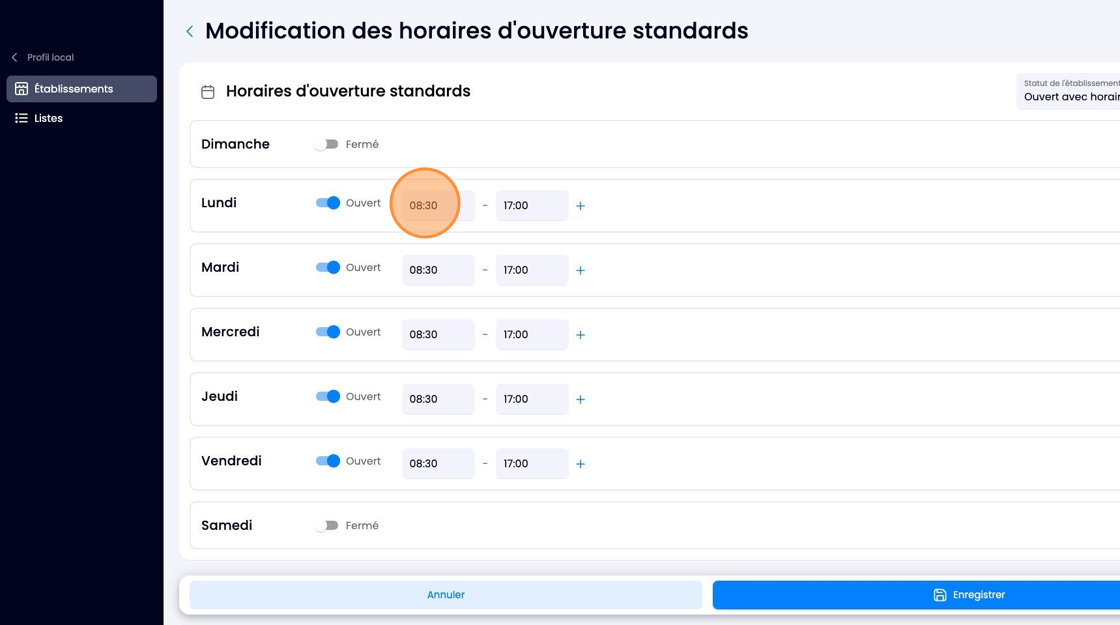1120x625 pixels.
Task: Click the calendar icon beside Horaires d'ouverture standards
Action: [208, 91]
